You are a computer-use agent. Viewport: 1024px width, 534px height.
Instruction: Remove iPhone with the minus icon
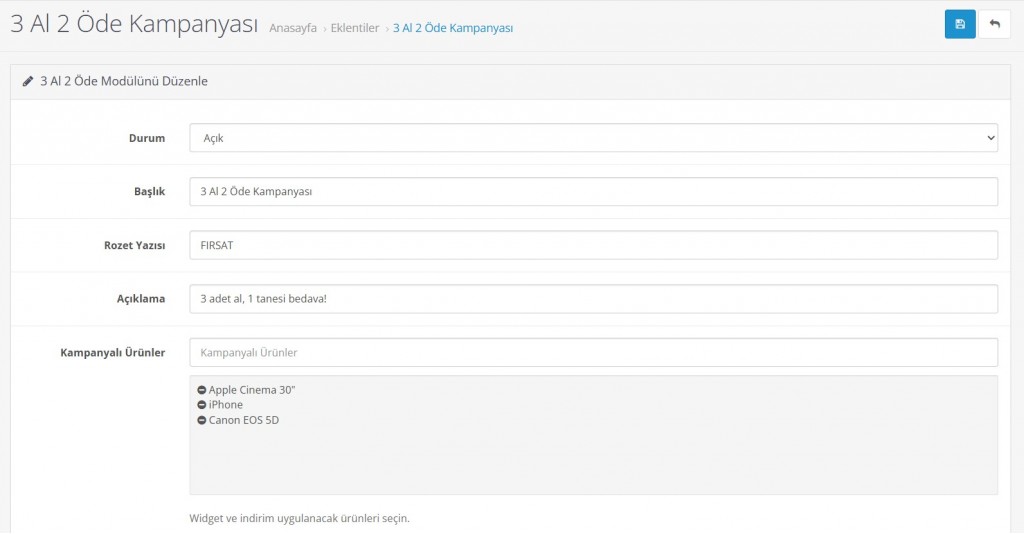tap(202, 405)
